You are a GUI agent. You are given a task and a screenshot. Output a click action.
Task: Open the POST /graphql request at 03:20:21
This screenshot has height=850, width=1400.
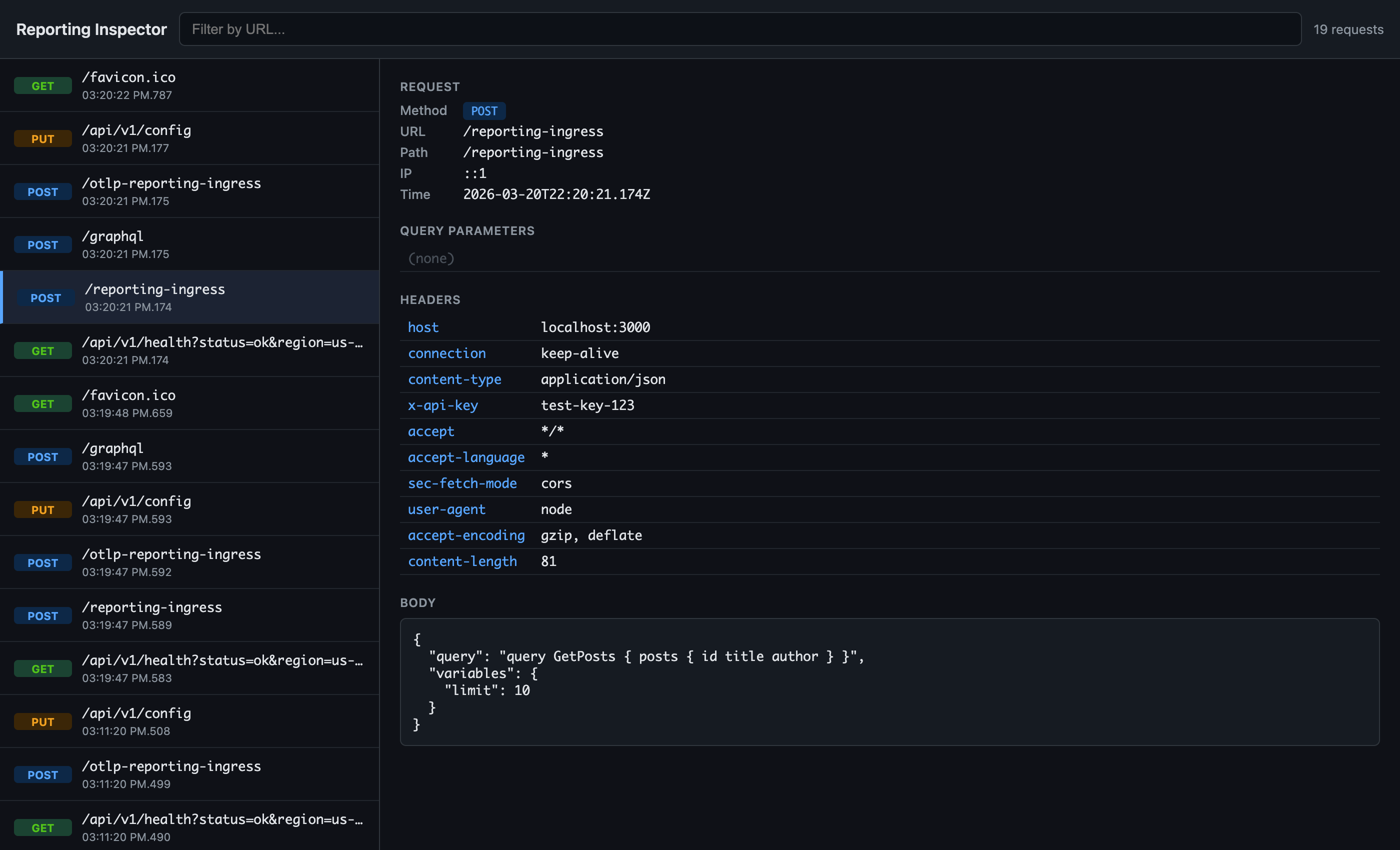[189, 244]
